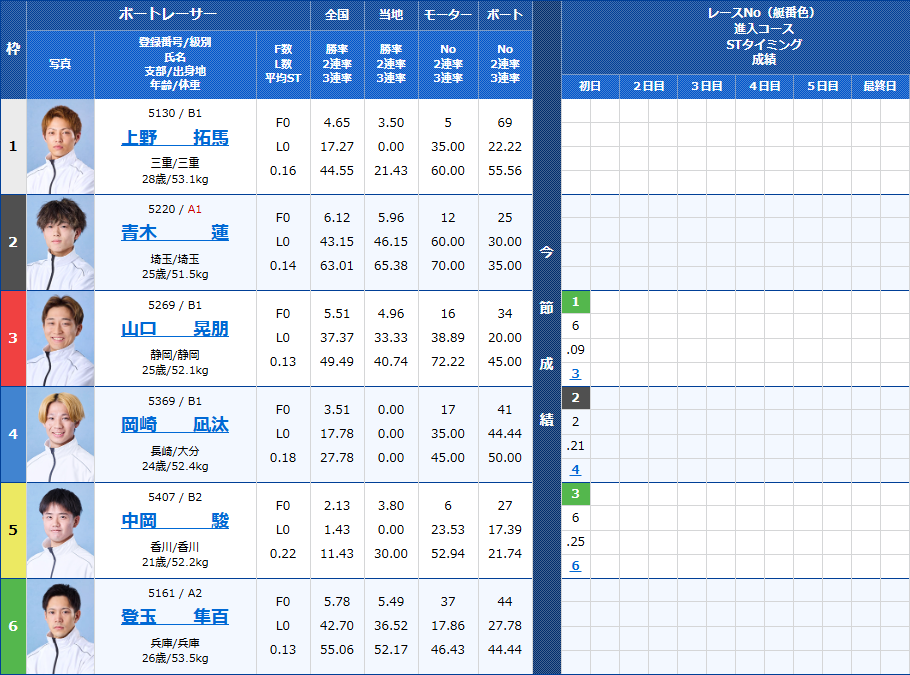Click branch text 長崎/大分
Viewport: 910px width, 675px height.
coord(175,450)
